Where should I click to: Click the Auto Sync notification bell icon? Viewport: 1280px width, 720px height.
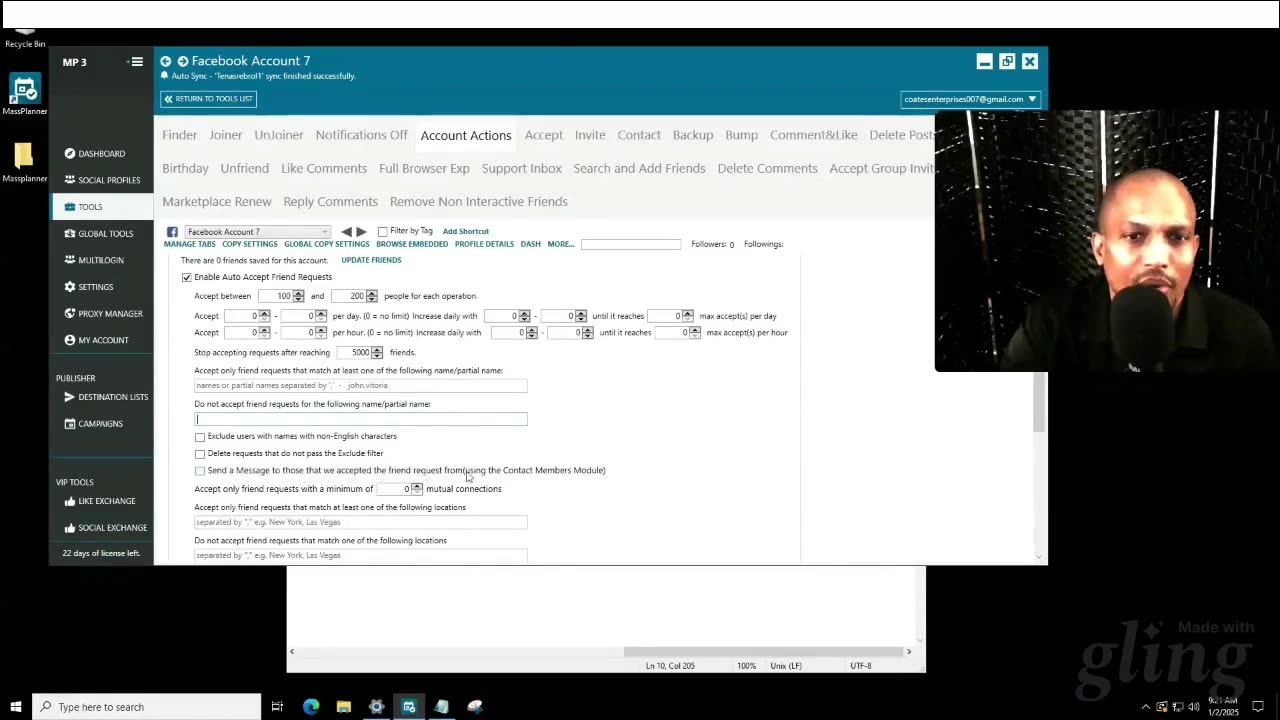[x=165, y=76]
